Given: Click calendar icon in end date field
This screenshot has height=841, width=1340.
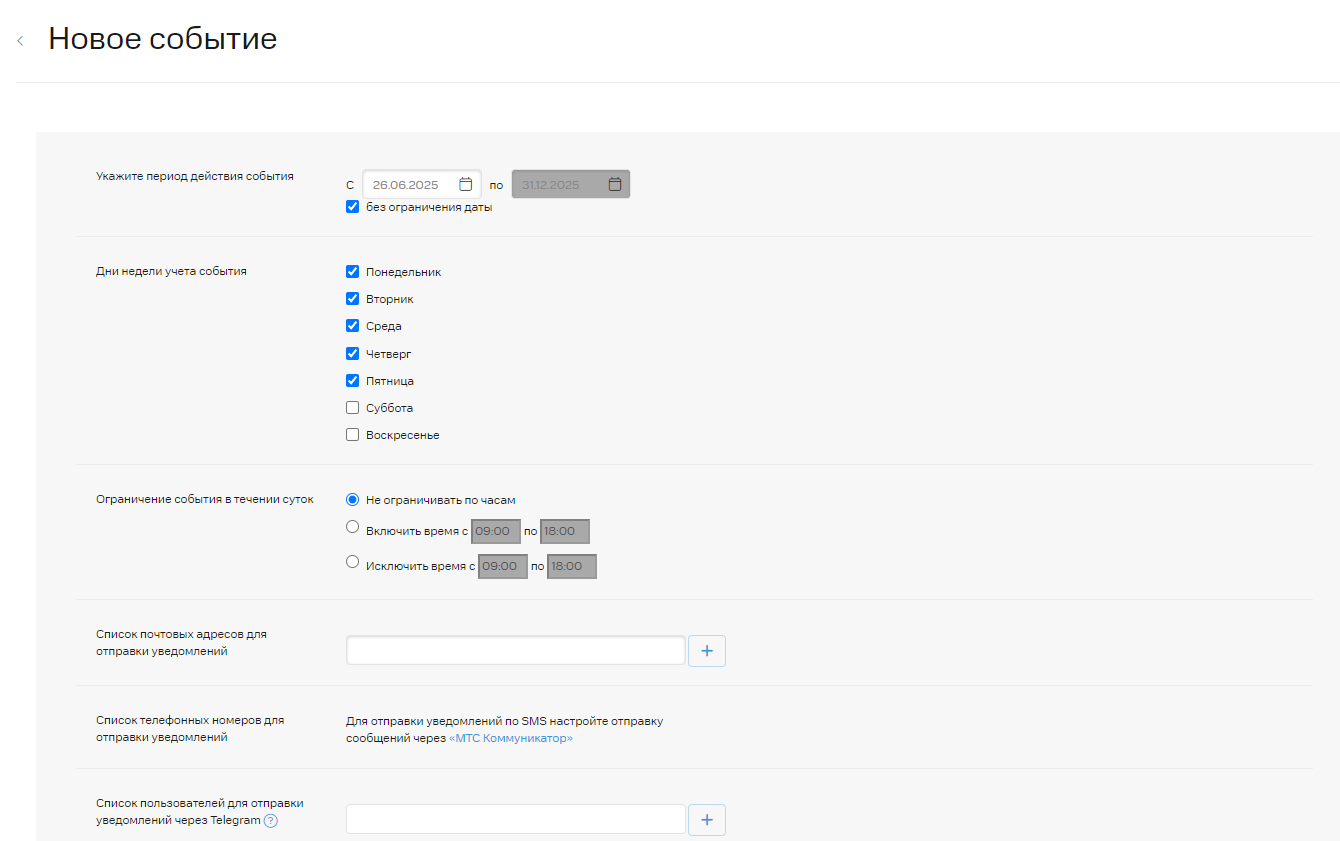Looking at the screenshot, I should point(615,184).
